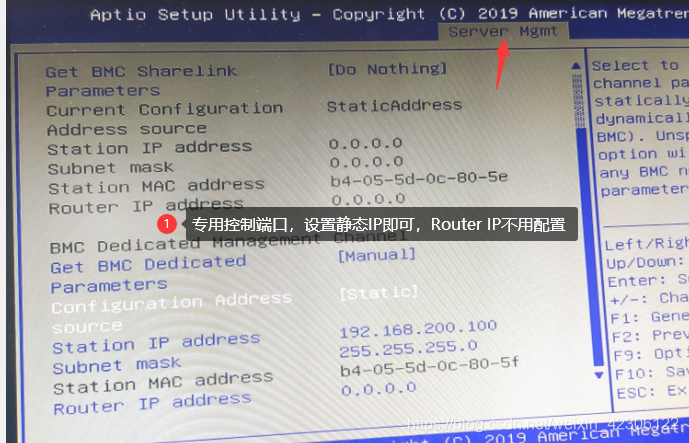Select the Server Mgmt tab

coord(503,32)
